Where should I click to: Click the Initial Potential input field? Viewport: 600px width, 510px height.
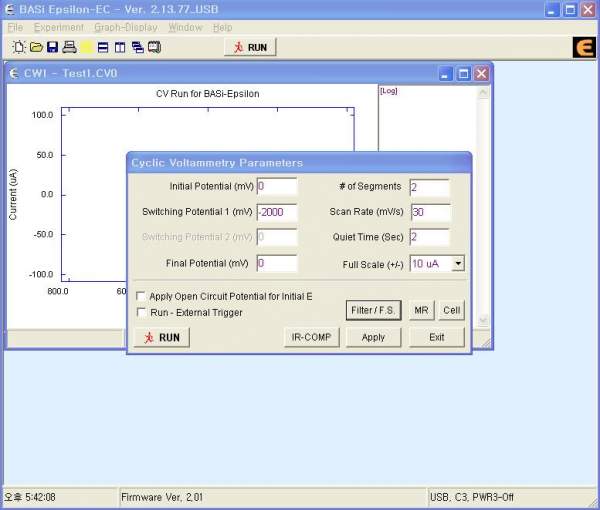[277, 186]
